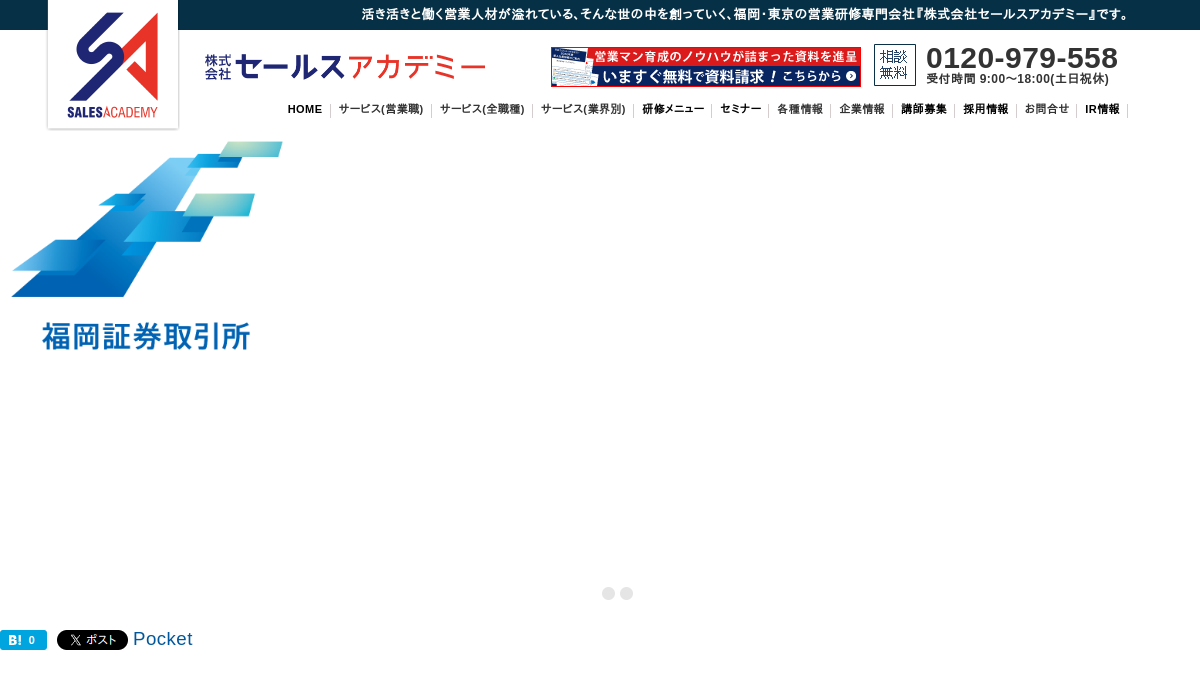Screen dimensions: 1200x675
Task: Click the X ポスト share button
Action: tap(92, 640)
